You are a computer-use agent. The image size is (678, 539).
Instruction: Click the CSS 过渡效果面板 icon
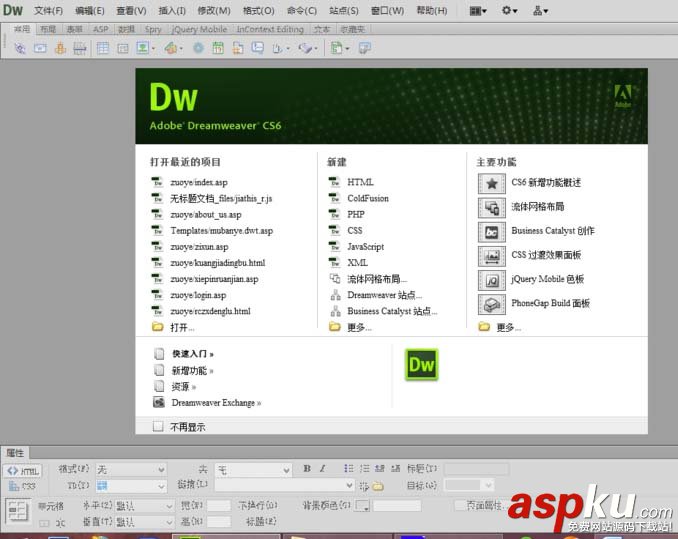tap(492, 256)
